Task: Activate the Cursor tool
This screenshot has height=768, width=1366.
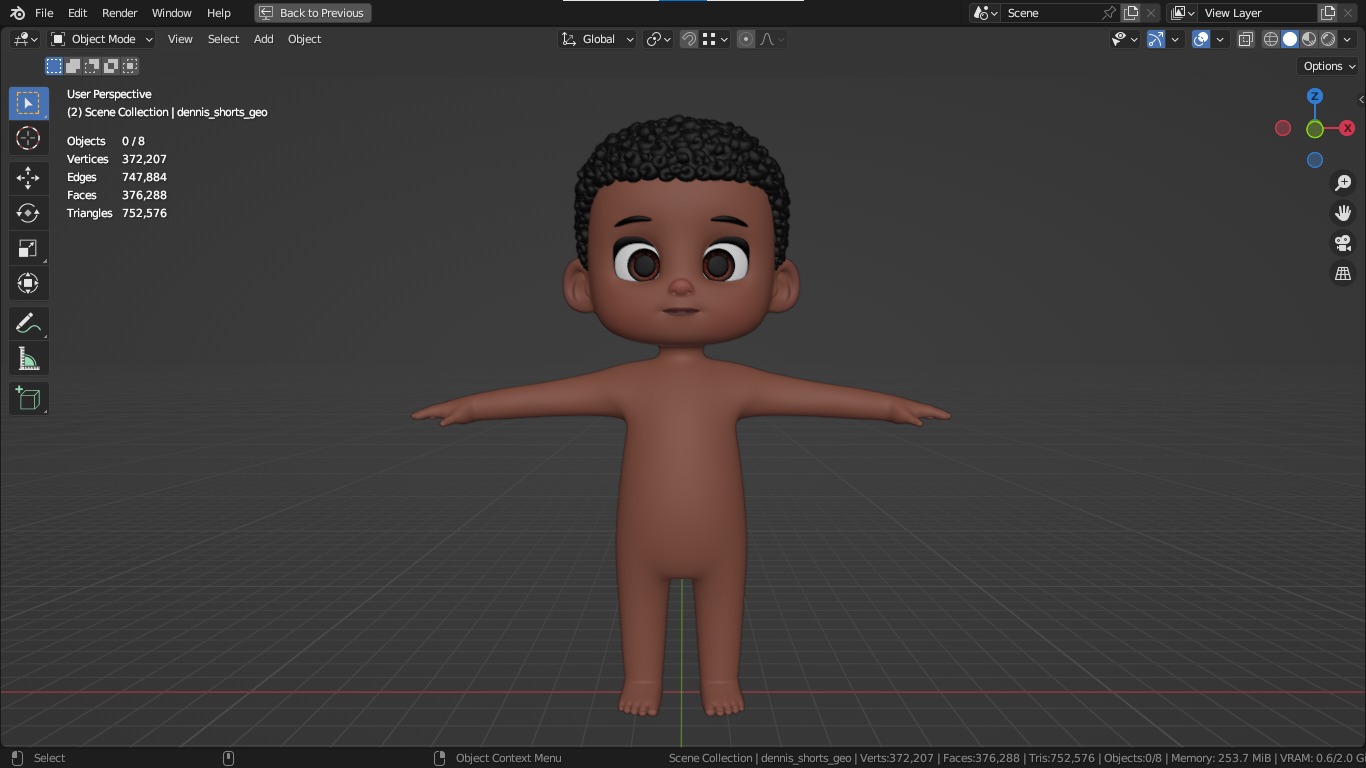Action: (x=28, y=138)
